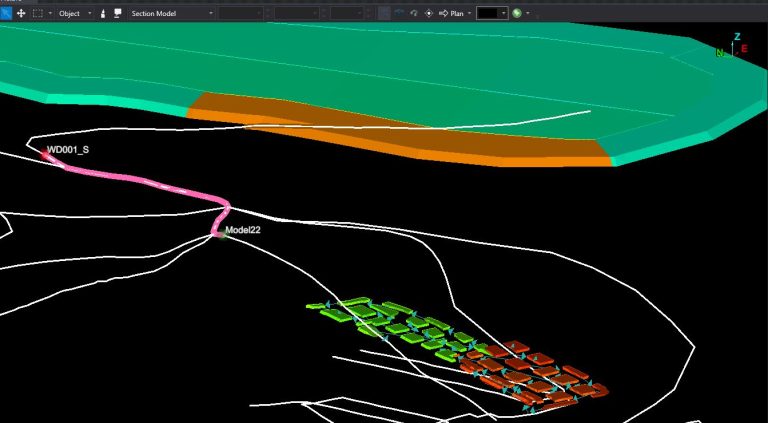Click the XYZ orientation axis indicator
The height and width of the screenshot is (423, 768).
(x=733, y=46)
